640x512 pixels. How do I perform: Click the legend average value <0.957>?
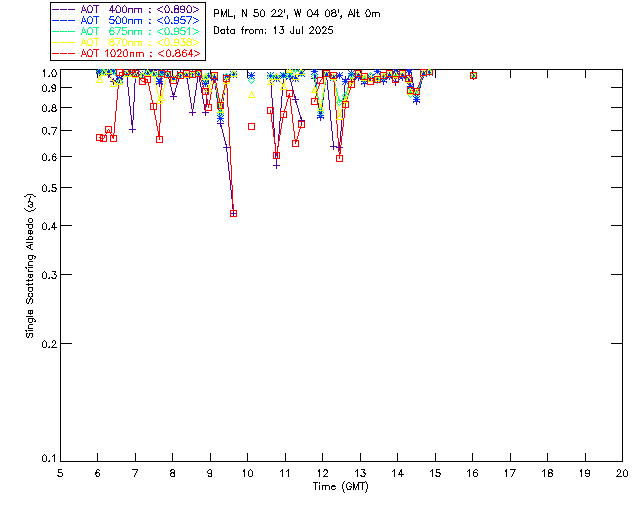[x=178, y=20]
